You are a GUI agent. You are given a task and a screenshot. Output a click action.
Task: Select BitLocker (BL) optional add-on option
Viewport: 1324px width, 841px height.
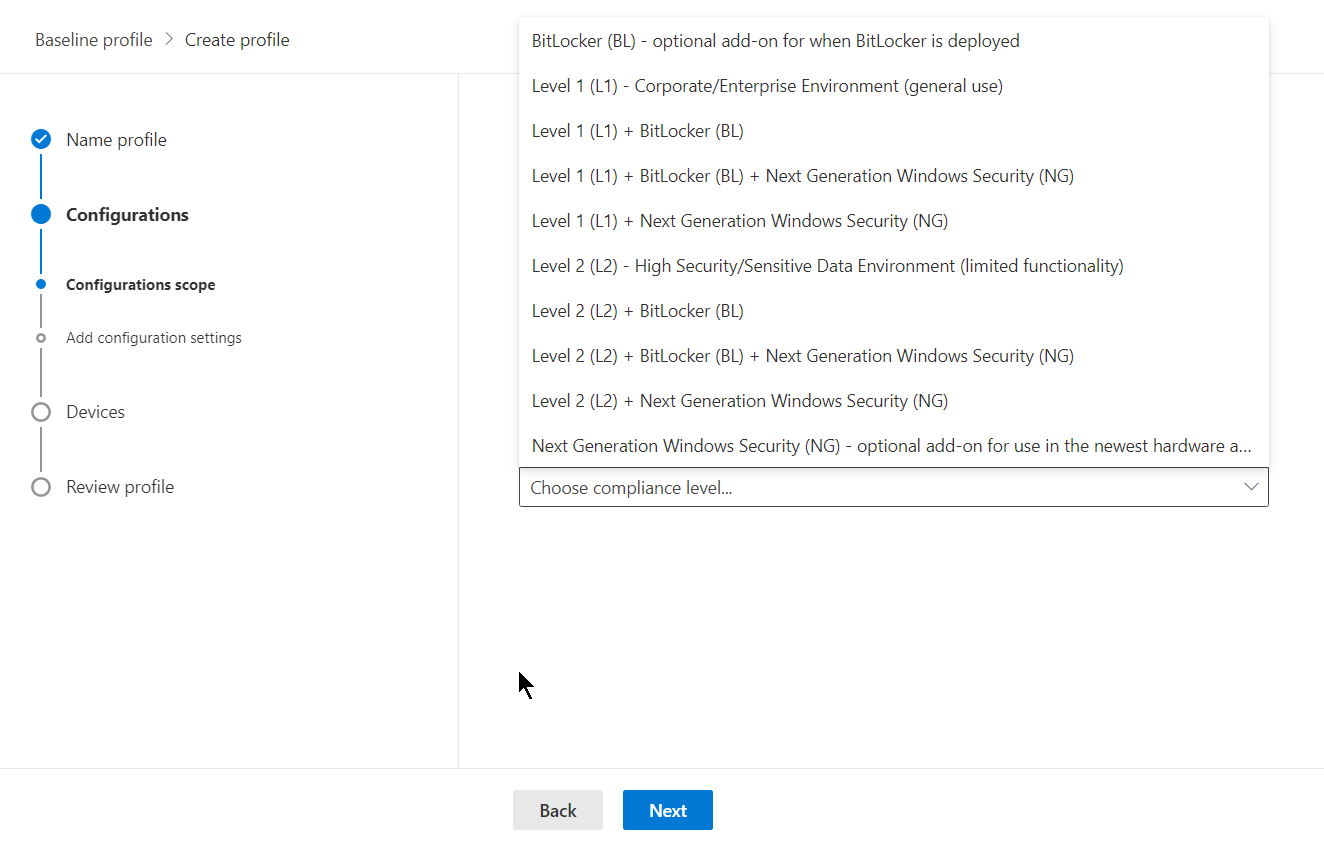775,41
